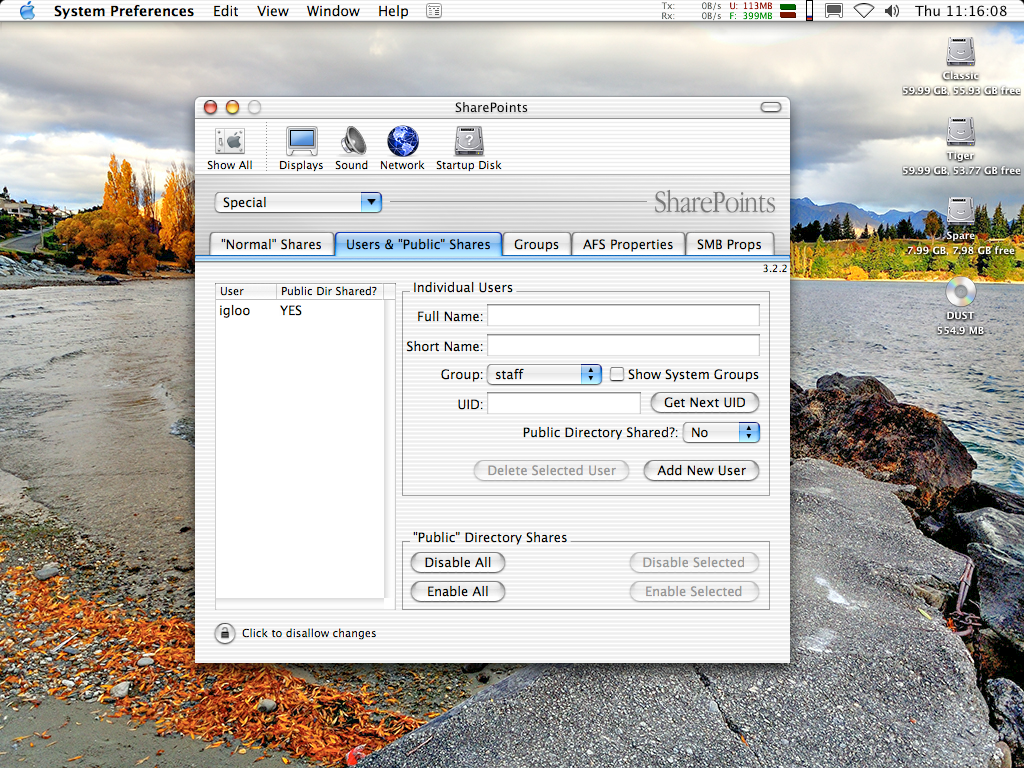Click the Show All preferences icon

[230, 148]
